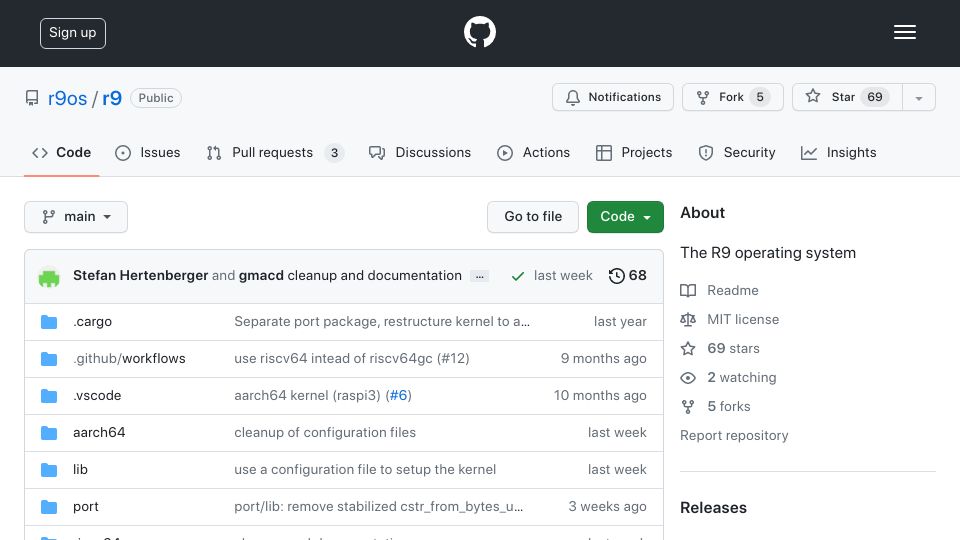Open the 'cleanup and documentation' commit message
Image resolution: width=960 pixels, height=540 pixels.
point(374,276)
